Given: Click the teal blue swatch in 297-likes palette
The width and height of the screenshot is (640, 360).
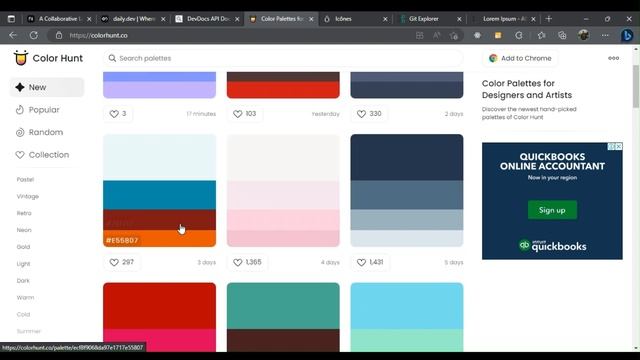Looking at the screenshot, I should pos(160,195).
